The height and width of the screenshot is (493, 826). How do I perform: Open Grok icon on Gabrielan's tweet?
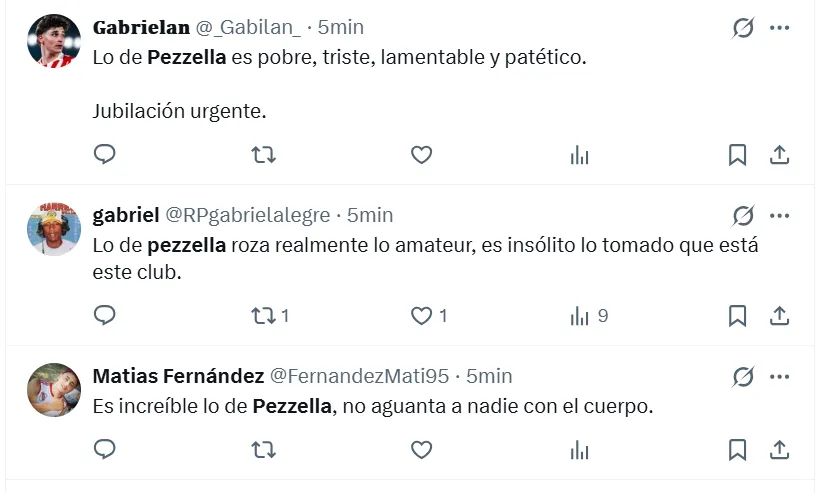[743, 28]
